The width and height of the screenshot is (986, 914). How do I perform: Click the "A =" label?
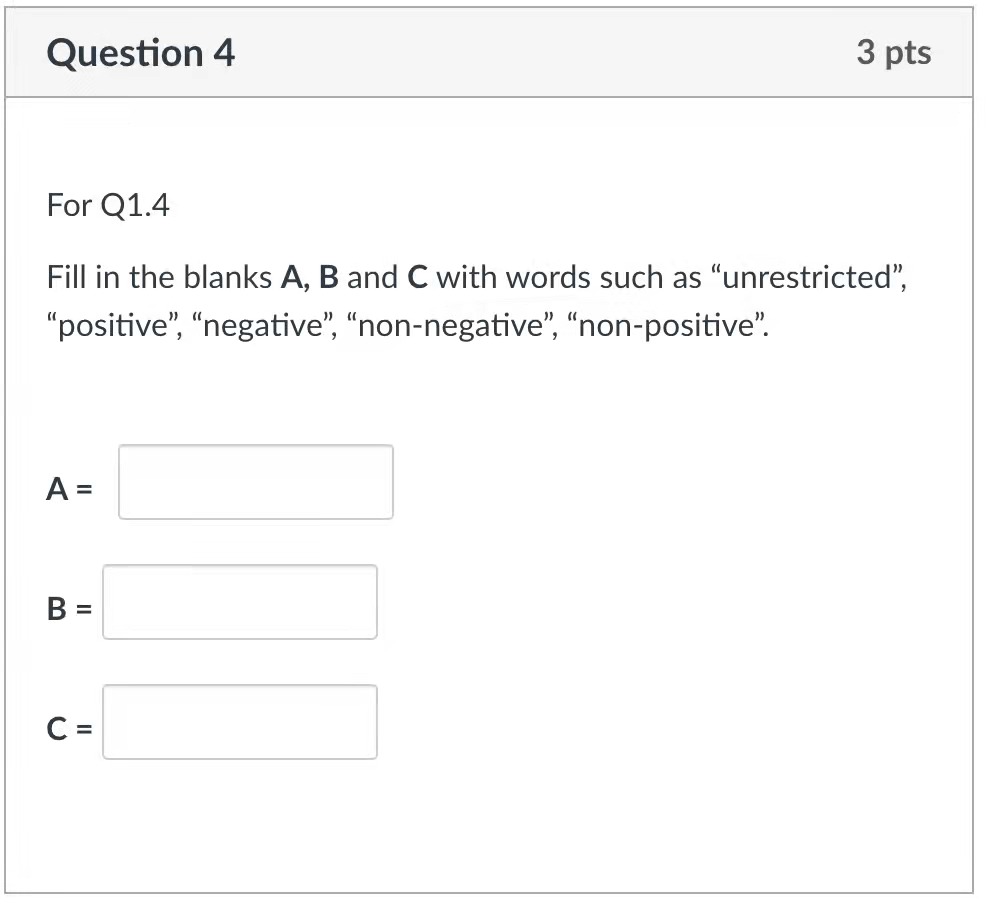pos(69,489)
